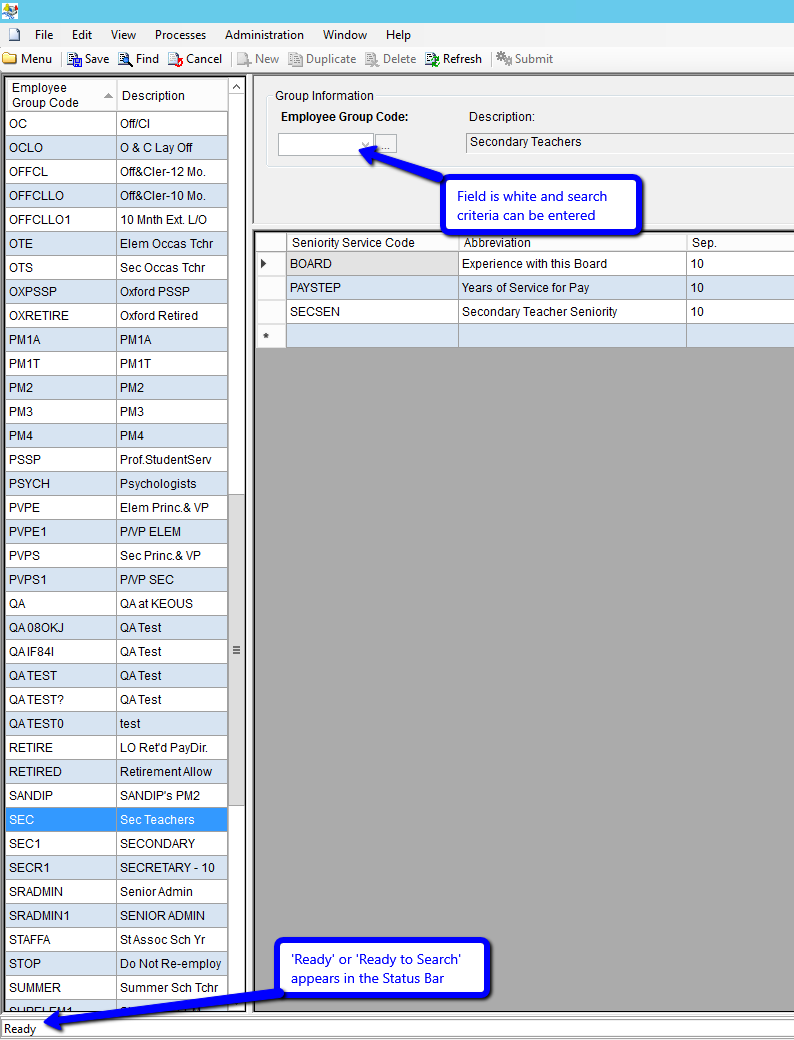The width and height of the screenshot is (794, 1040).
Task: Open the Employee Group Code dropdown arrow
Action: coord(365,144)
